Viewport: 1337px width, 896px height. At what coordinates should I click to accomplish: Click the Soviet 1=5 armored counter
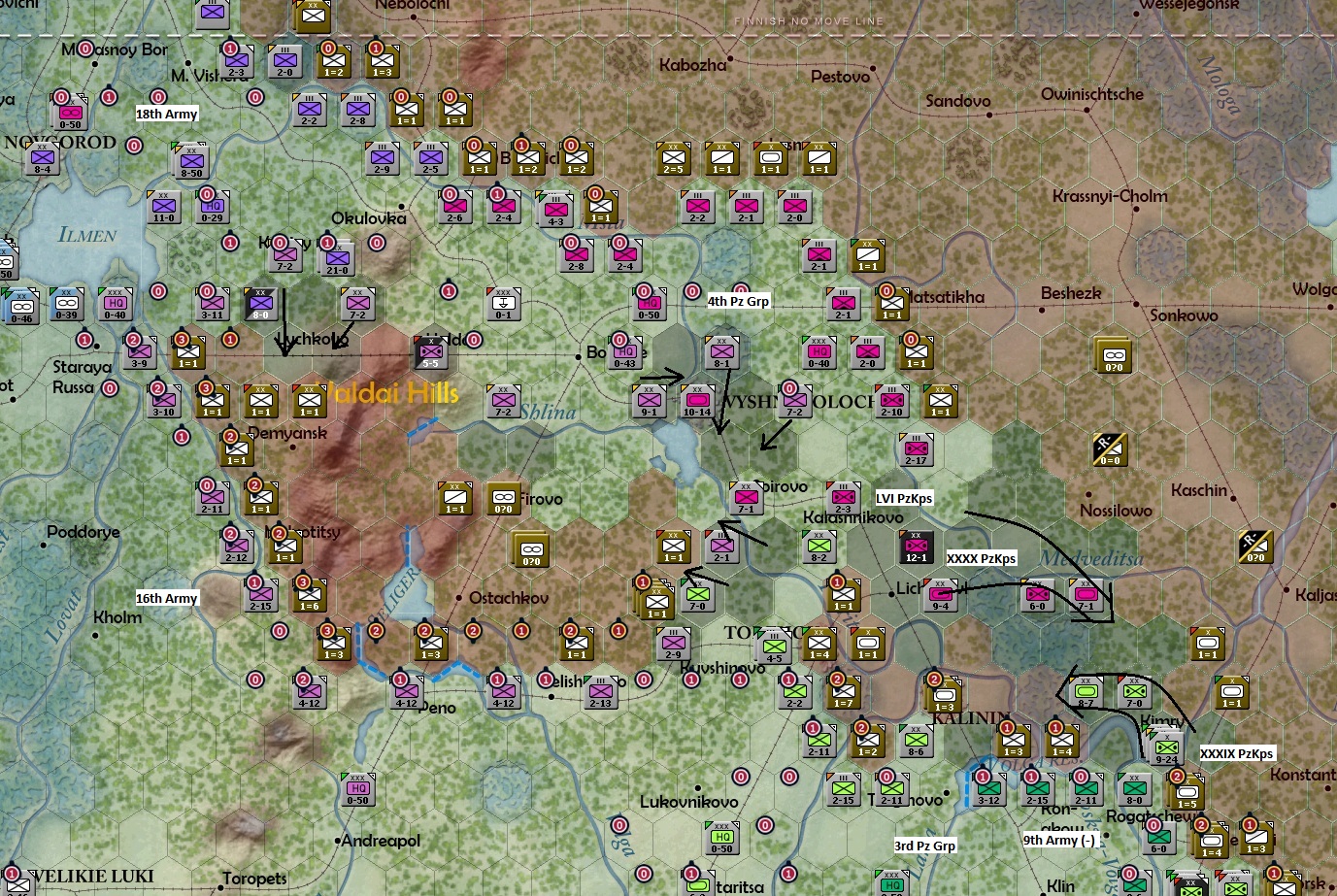click(1187, 792)
